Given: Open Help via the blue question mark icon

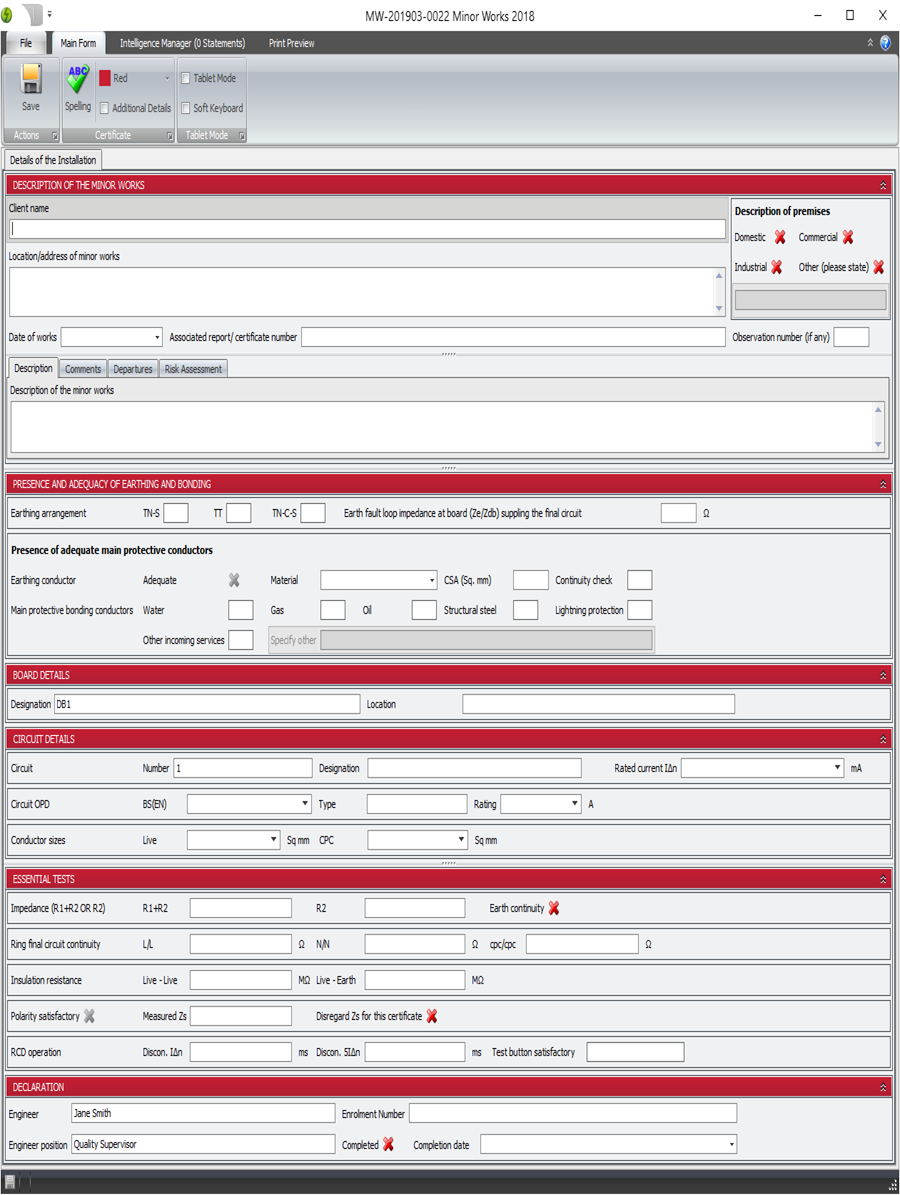Looking at the screenshot, I should click(x=886, y=43).
